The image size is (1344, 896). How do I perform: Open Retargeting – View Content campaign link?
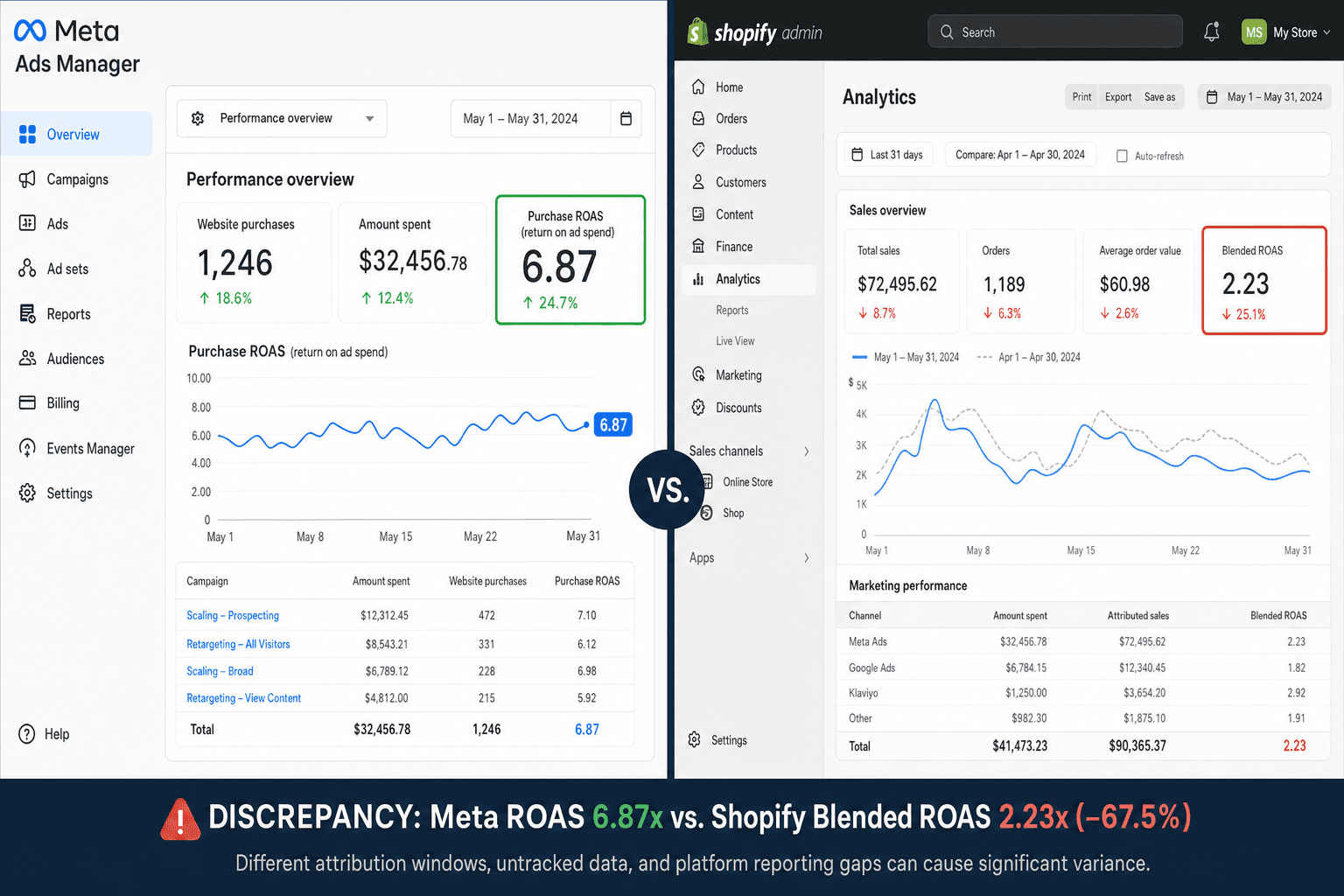click(243, 698)
